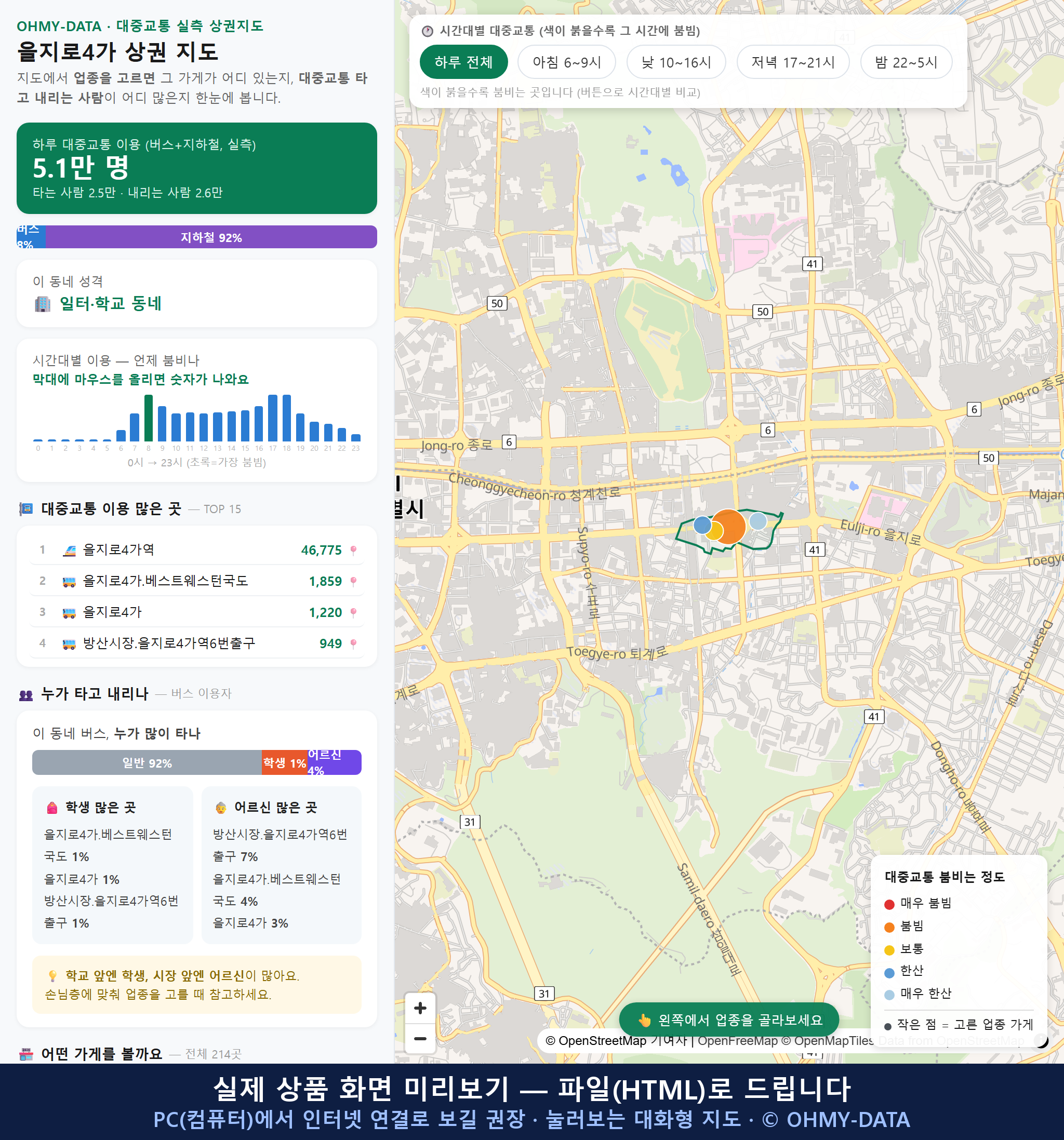Click the bus icon in the 을지로4가 row
Screen dimensions: 1064x1140
69,612
